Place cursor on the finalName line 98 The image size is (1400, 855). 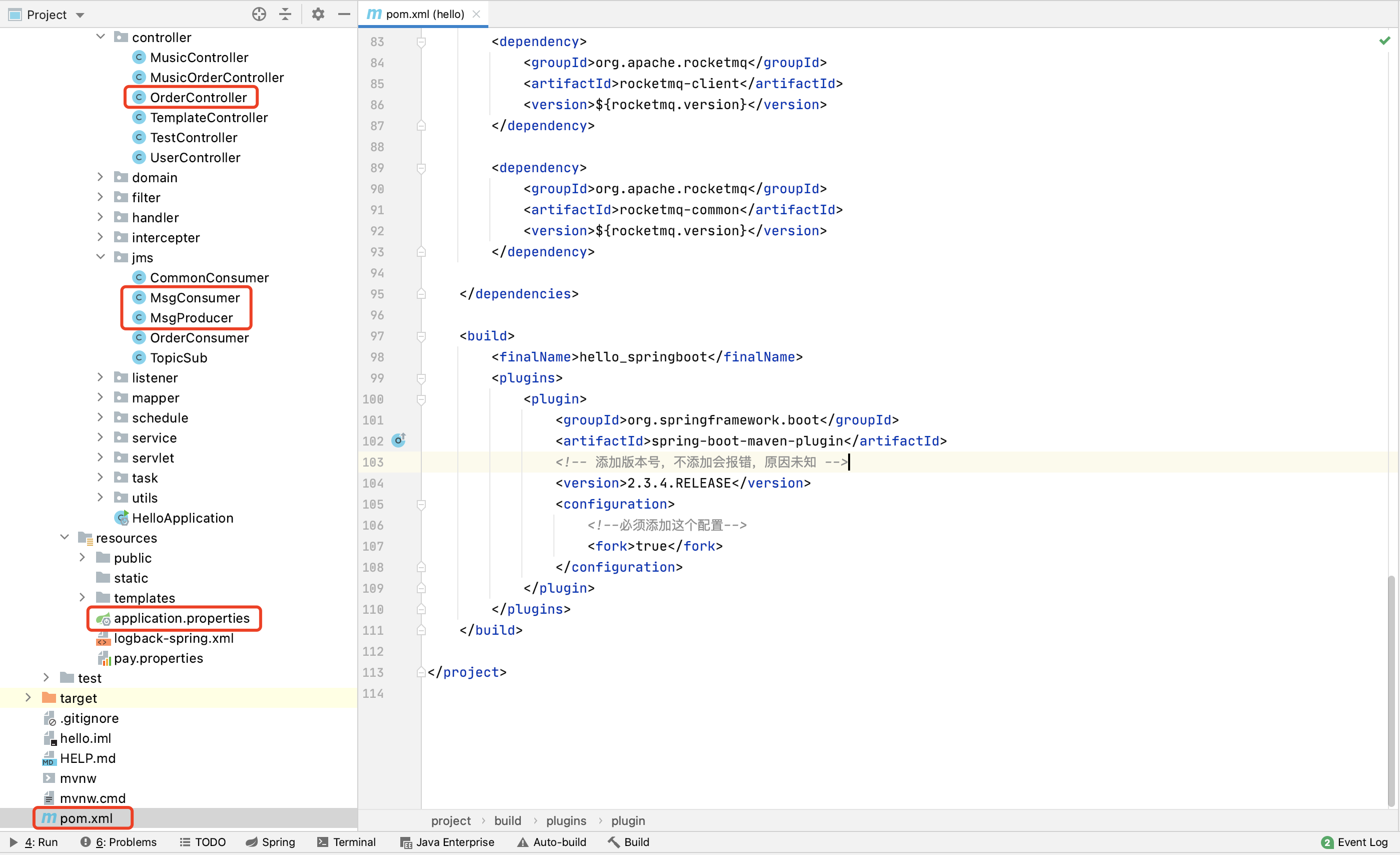[x=647, y=357]
